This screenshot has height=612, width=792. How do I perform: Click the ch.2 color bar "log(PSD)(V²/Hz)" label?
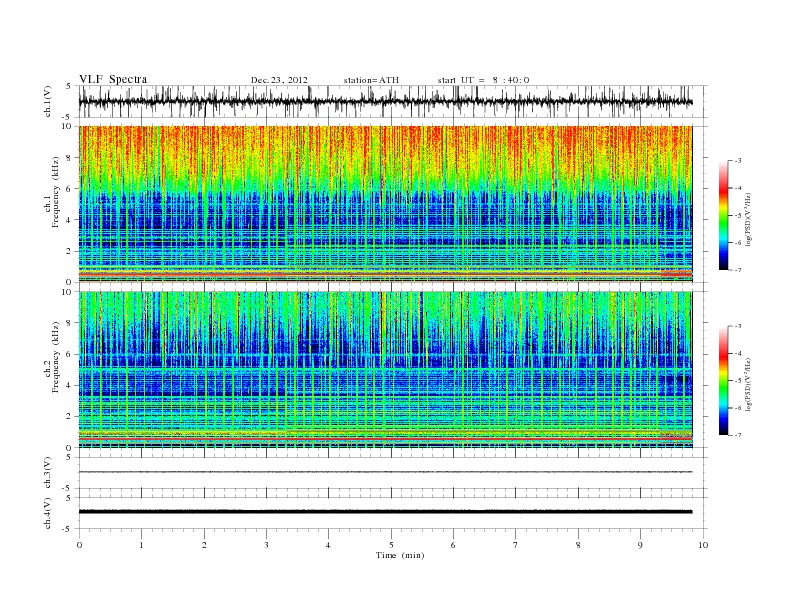click(x=749, y=383)
